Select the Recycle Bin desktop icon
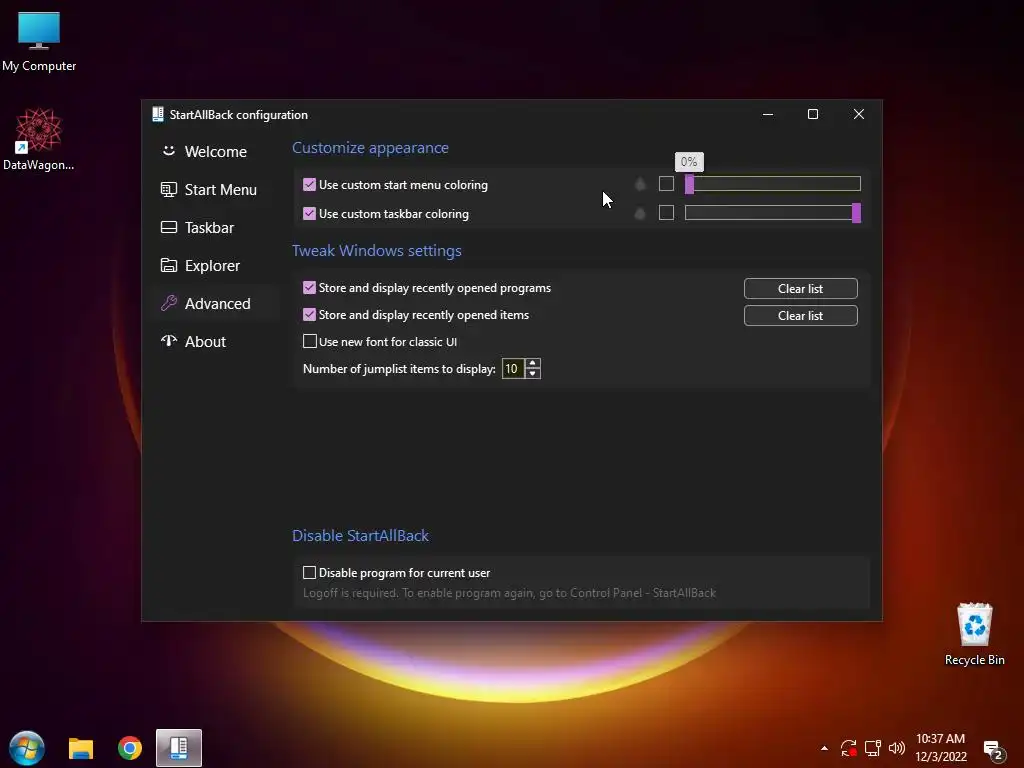The height and width of the screenshot is (768, 1024). click(974, 634)
